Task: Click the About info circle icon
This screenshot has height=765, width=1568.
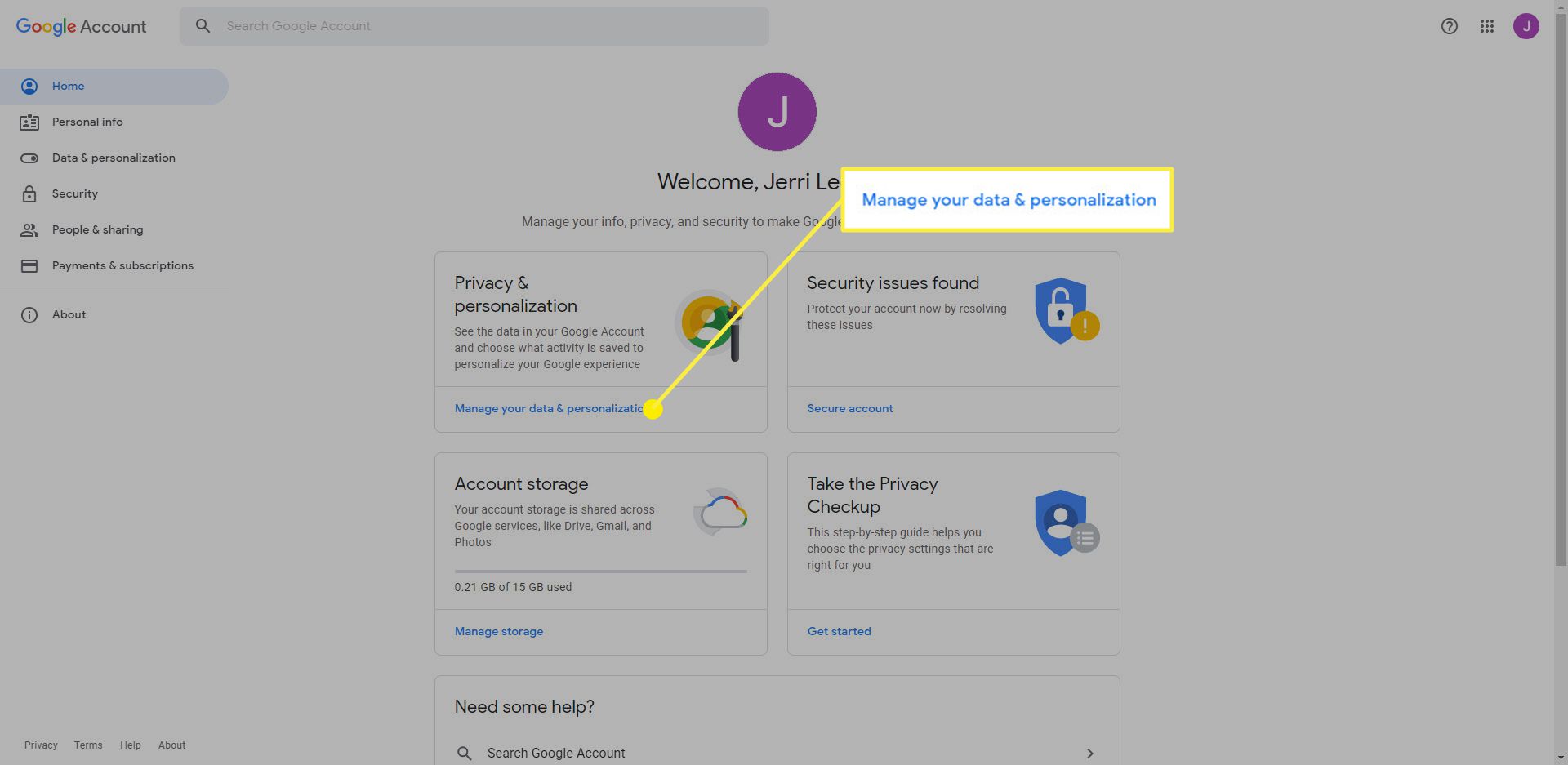Action: click(29, 315)
